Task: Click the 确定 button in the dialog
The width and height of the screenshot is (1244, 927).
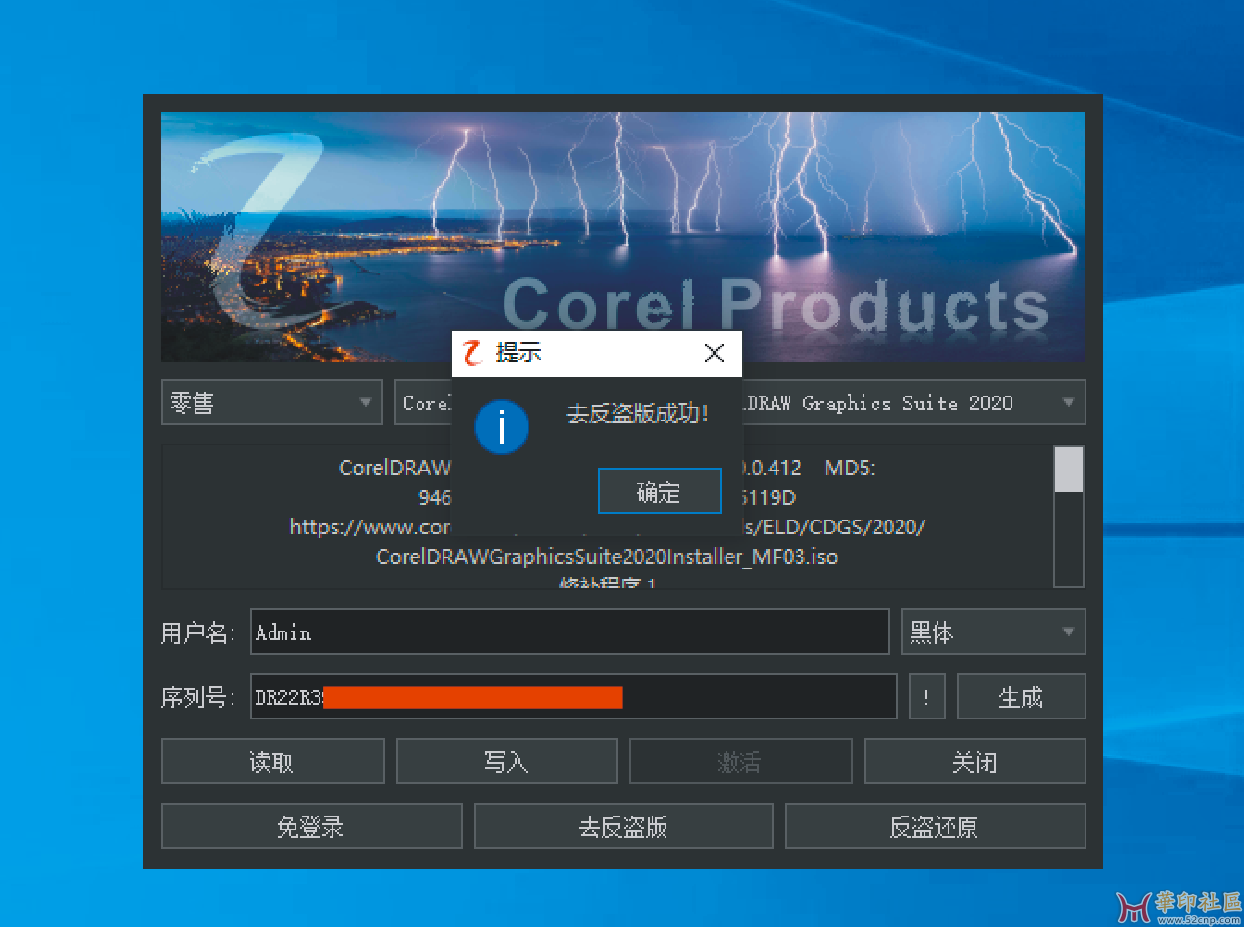Action: point(659,491)
